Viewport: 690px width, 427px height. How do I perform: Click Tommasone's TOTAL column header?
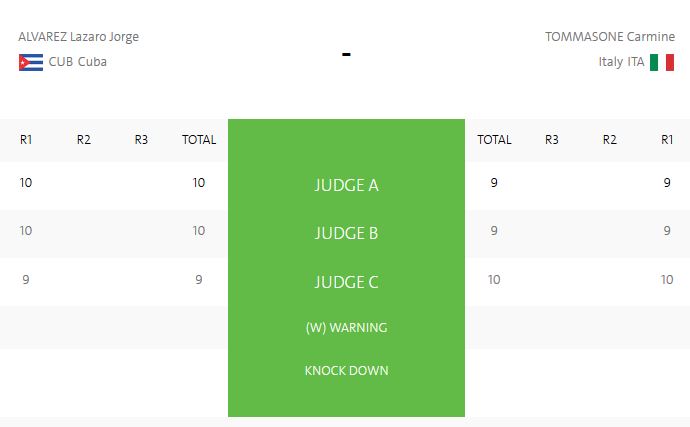(x=494, y=140)
